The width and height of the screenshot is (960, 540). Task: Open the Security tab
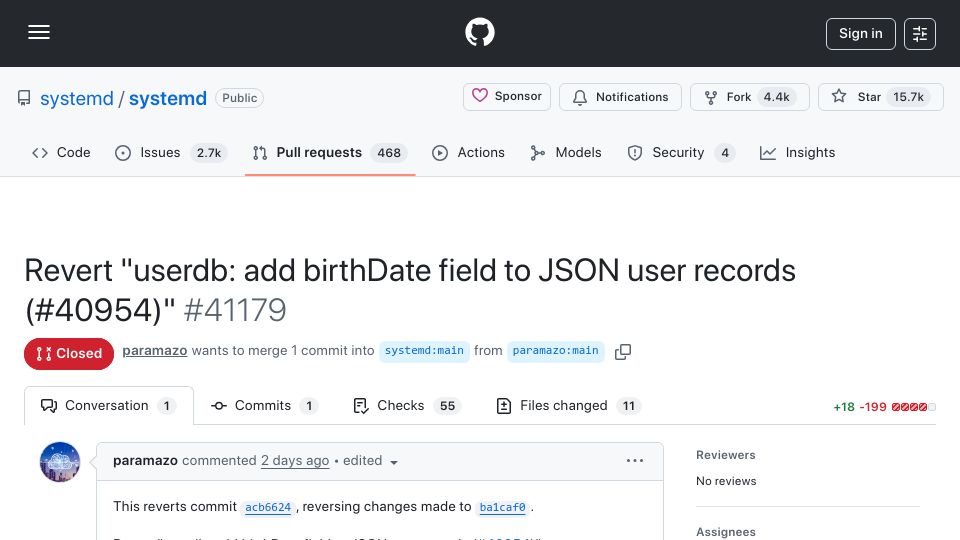click(x=680, y=152)
